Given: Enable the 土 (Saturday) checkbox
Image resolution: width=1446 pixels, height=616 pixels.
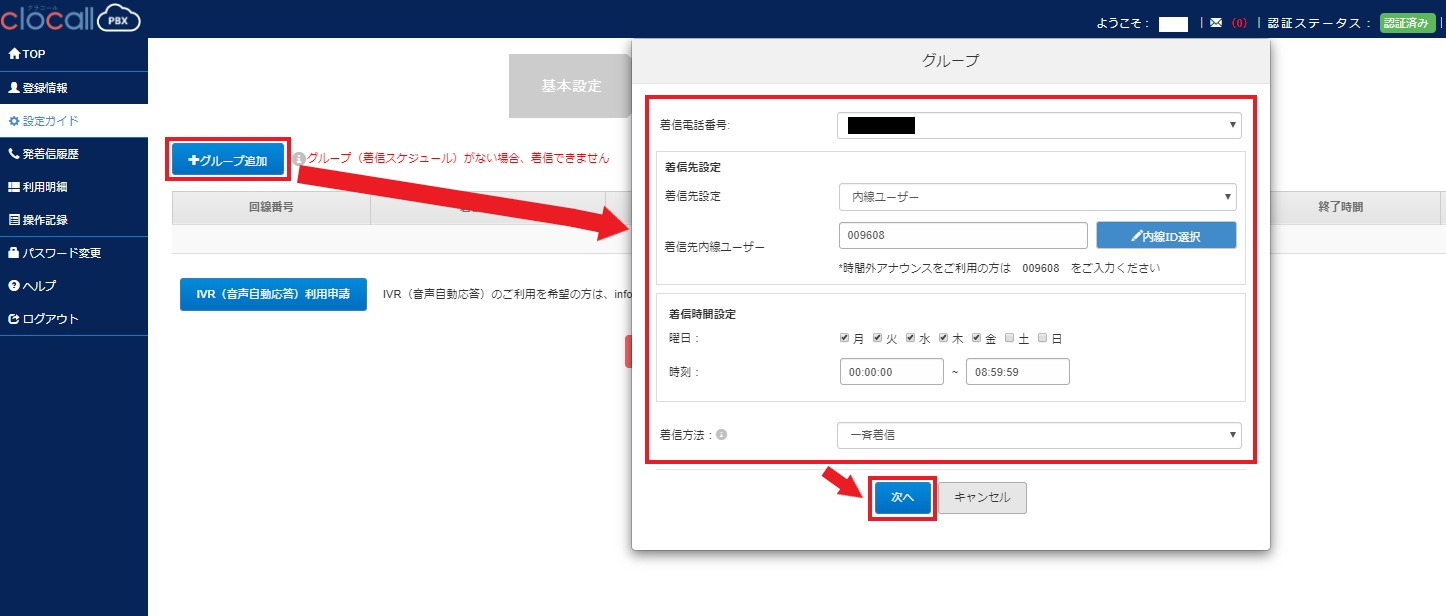Looking at the screenshot, I should click(1010, 338).
